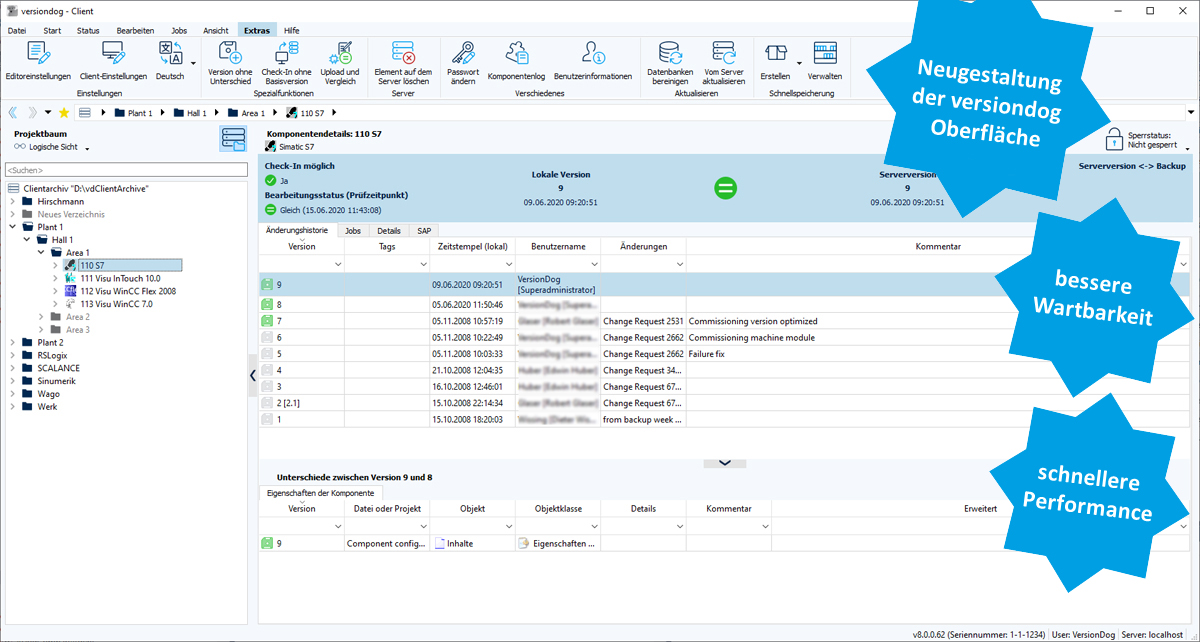Click 'Commissioning version optimized' comment

tap(753, 321)
